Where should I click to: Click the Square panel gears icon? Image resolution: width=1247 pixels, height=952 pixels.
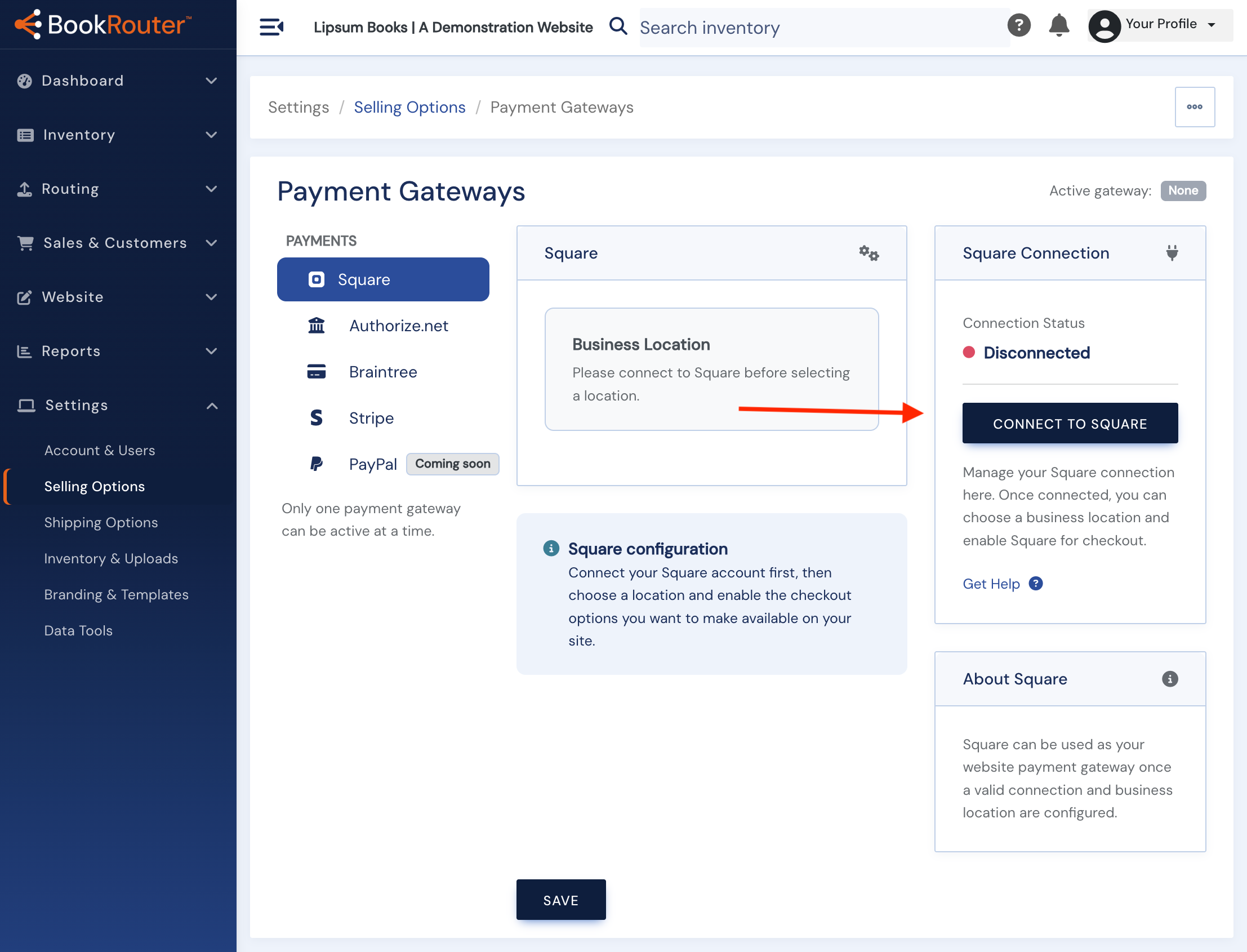(x=869, y=253)
